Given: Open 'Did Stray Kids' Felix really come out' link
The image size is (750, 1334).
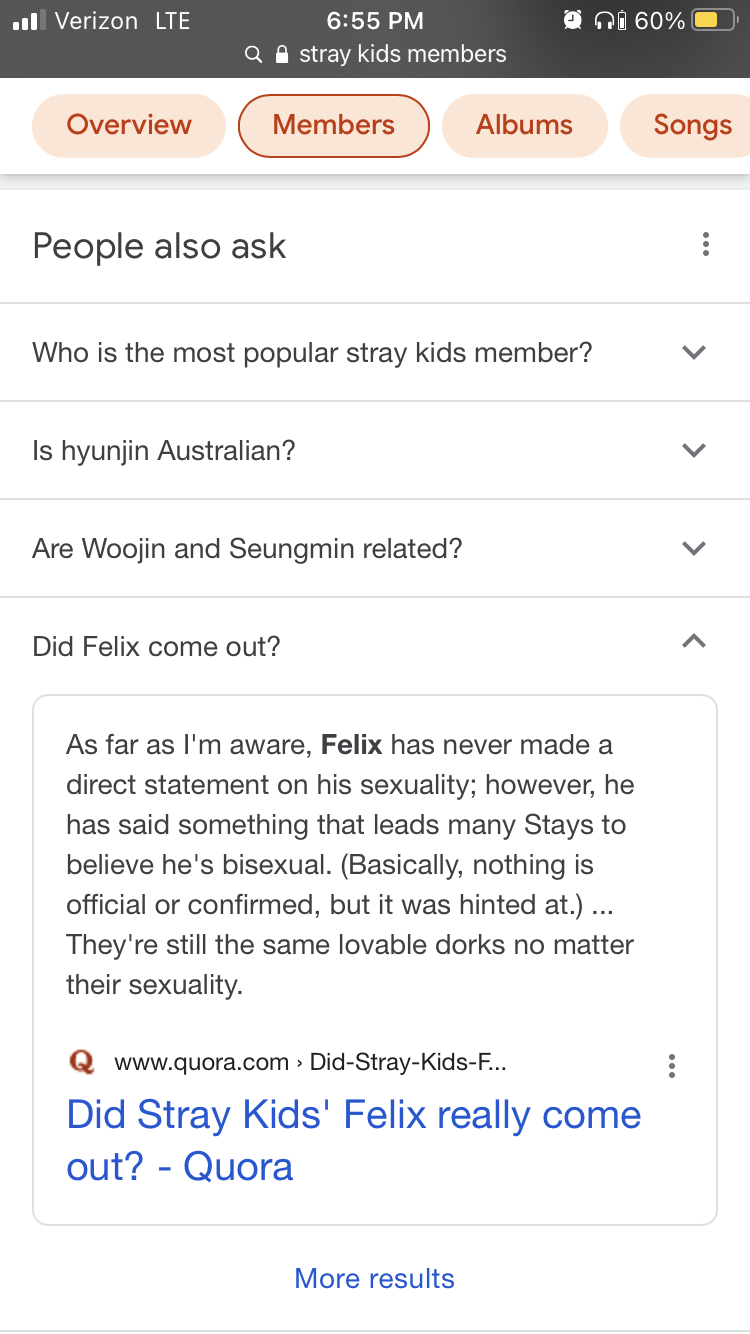Looking at the screenshot, I should pyautogui.click(x=354, y=1140).
